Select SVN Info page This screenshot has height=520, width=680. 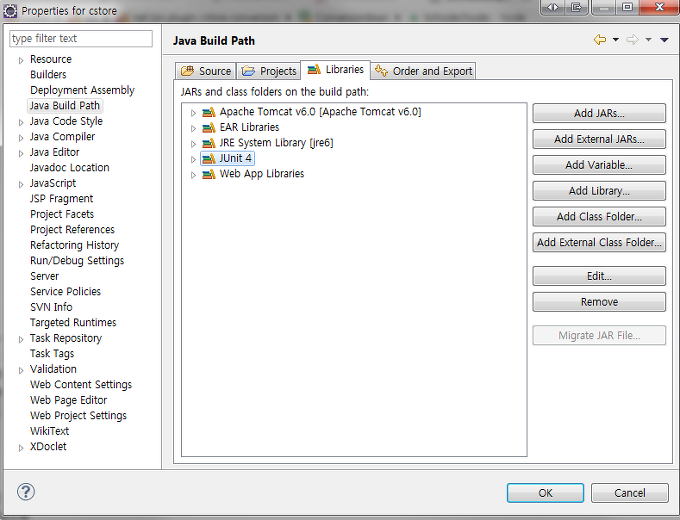click(51, 307)
